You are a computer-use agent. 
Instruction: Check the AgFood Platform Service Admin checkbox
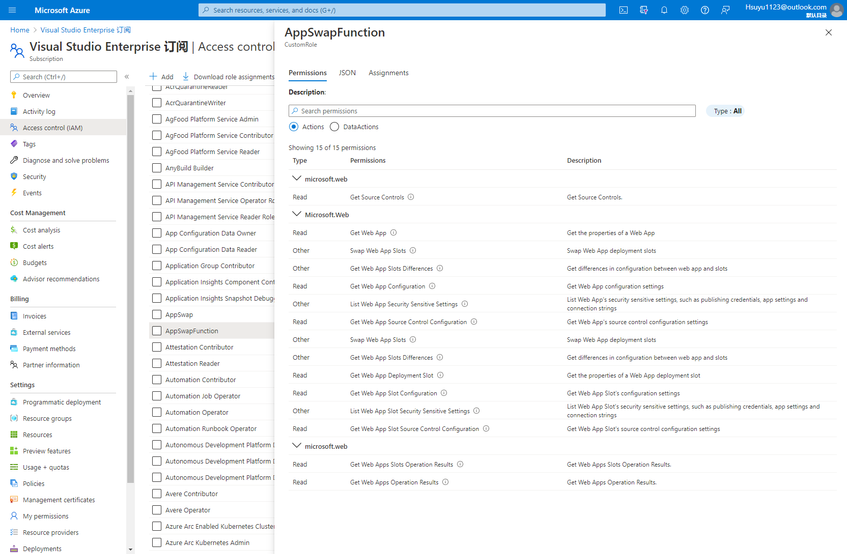point(157,119)
